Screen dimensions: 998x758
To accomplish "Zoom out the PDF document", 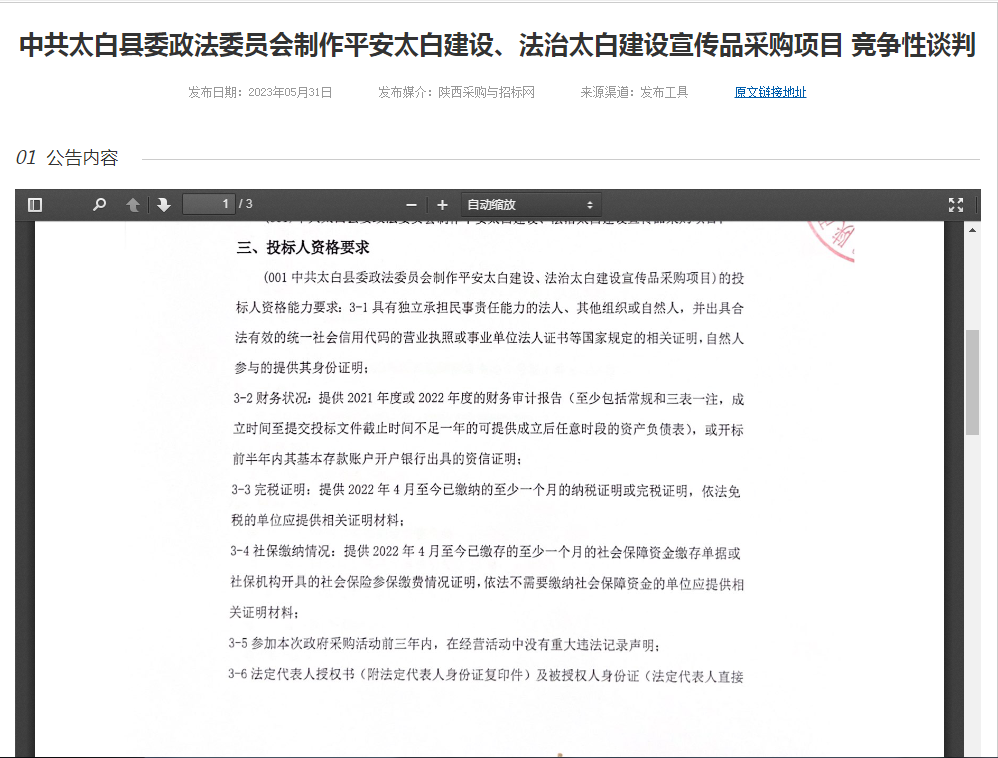I will 411,205.
